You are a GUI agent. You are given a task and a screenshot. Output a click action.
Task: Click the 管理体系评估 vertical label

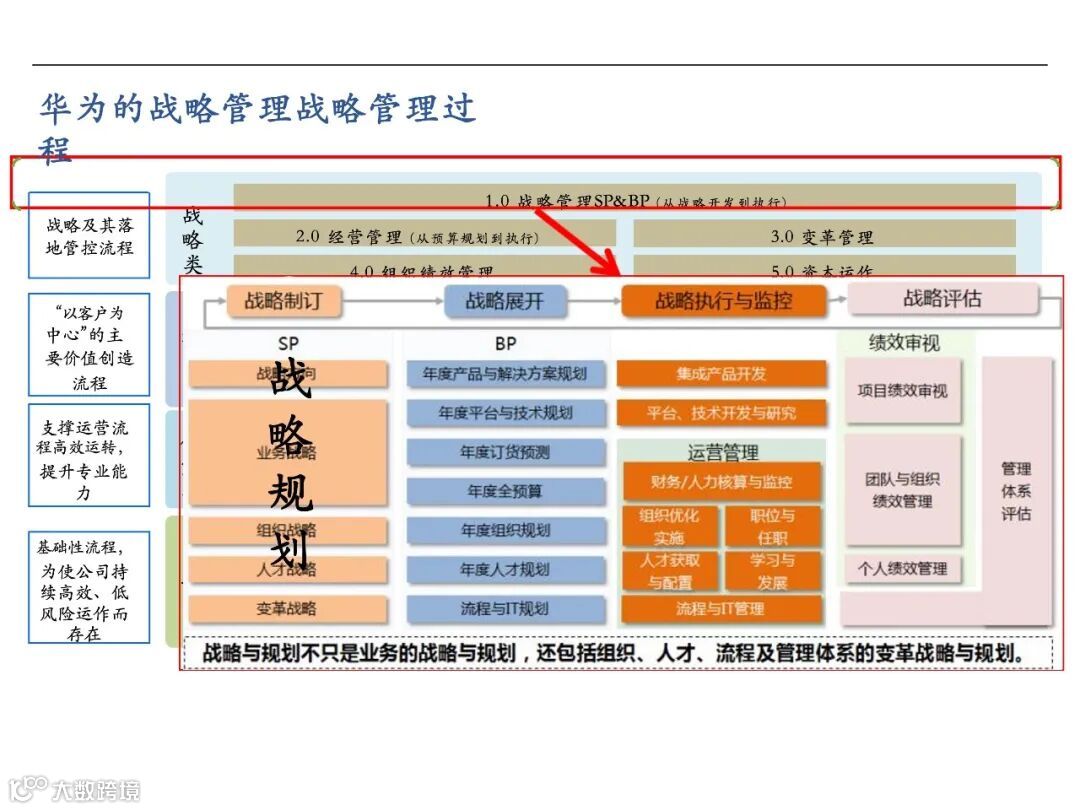pyautogui.click(x=1016, y=491)
